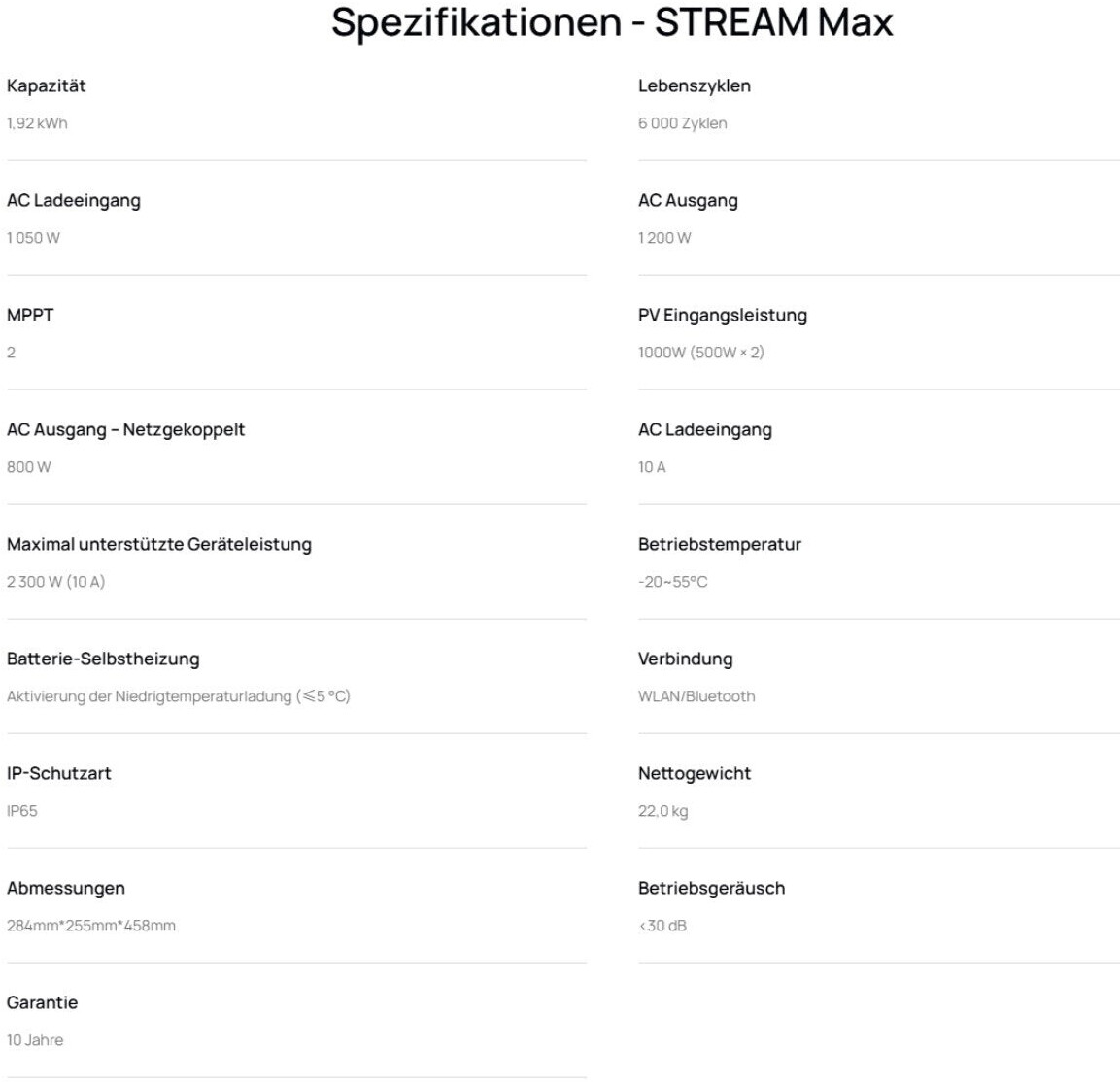Select the "AC Ausgang – Netzgekoppelt" label
Screen dimensions: 1120x1082
pos(125,429)
